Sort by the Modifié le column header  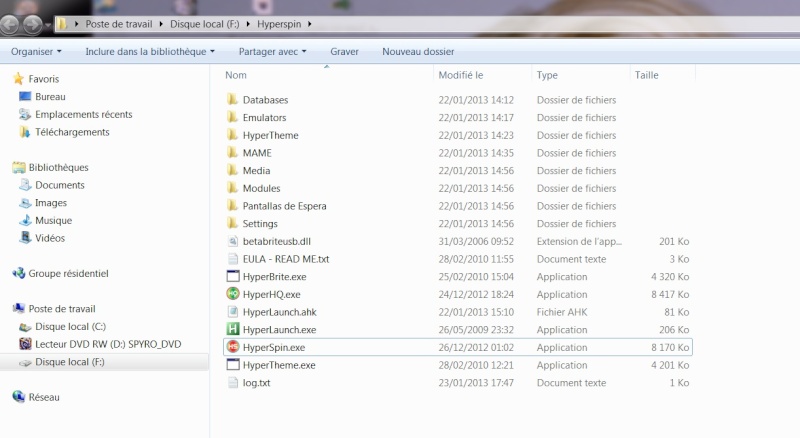pos(461,75)
